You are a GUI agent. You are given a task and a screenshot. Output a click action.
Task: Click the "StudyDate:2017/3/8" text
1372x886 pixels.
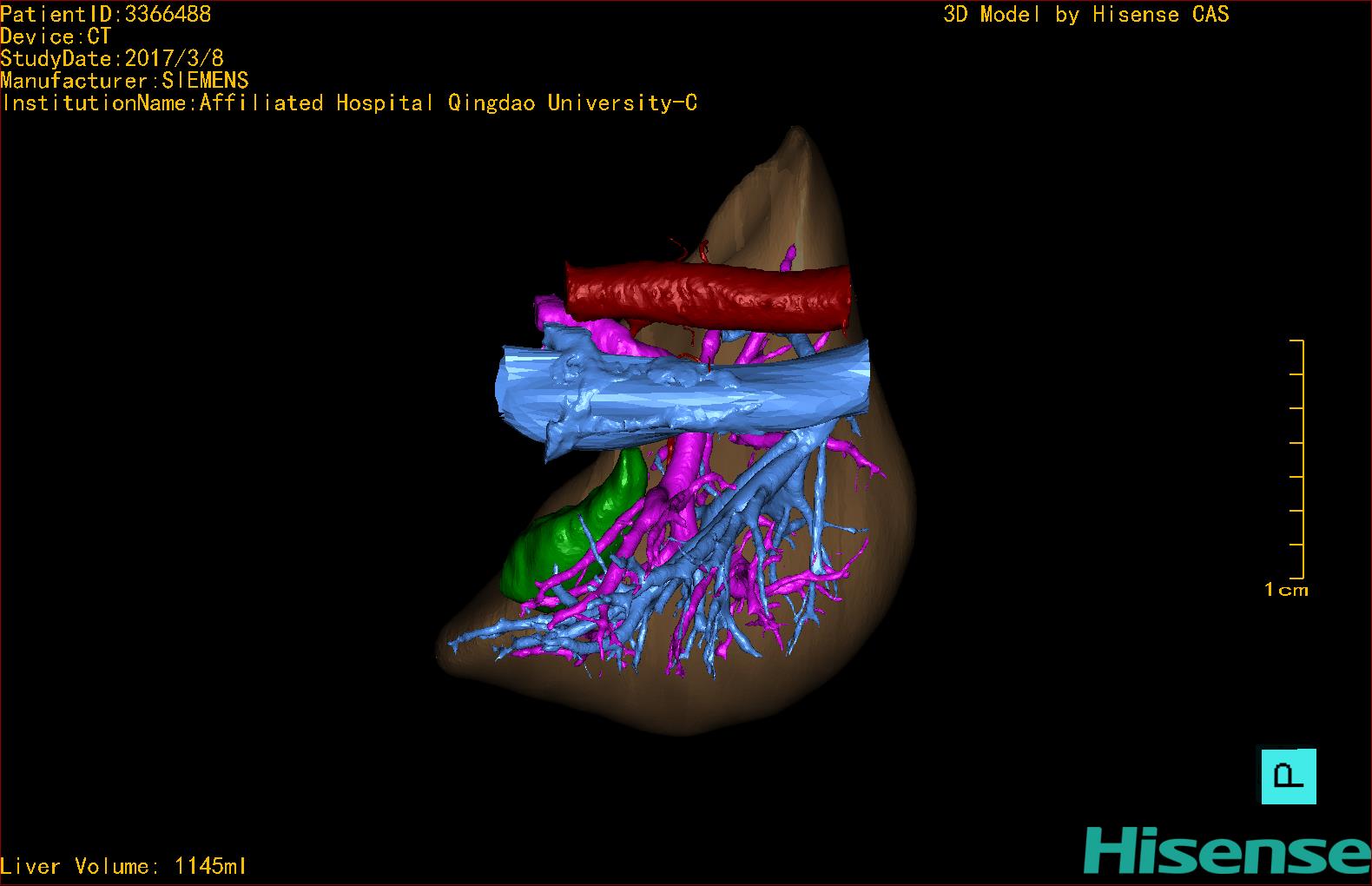click(x=112, y=58)
